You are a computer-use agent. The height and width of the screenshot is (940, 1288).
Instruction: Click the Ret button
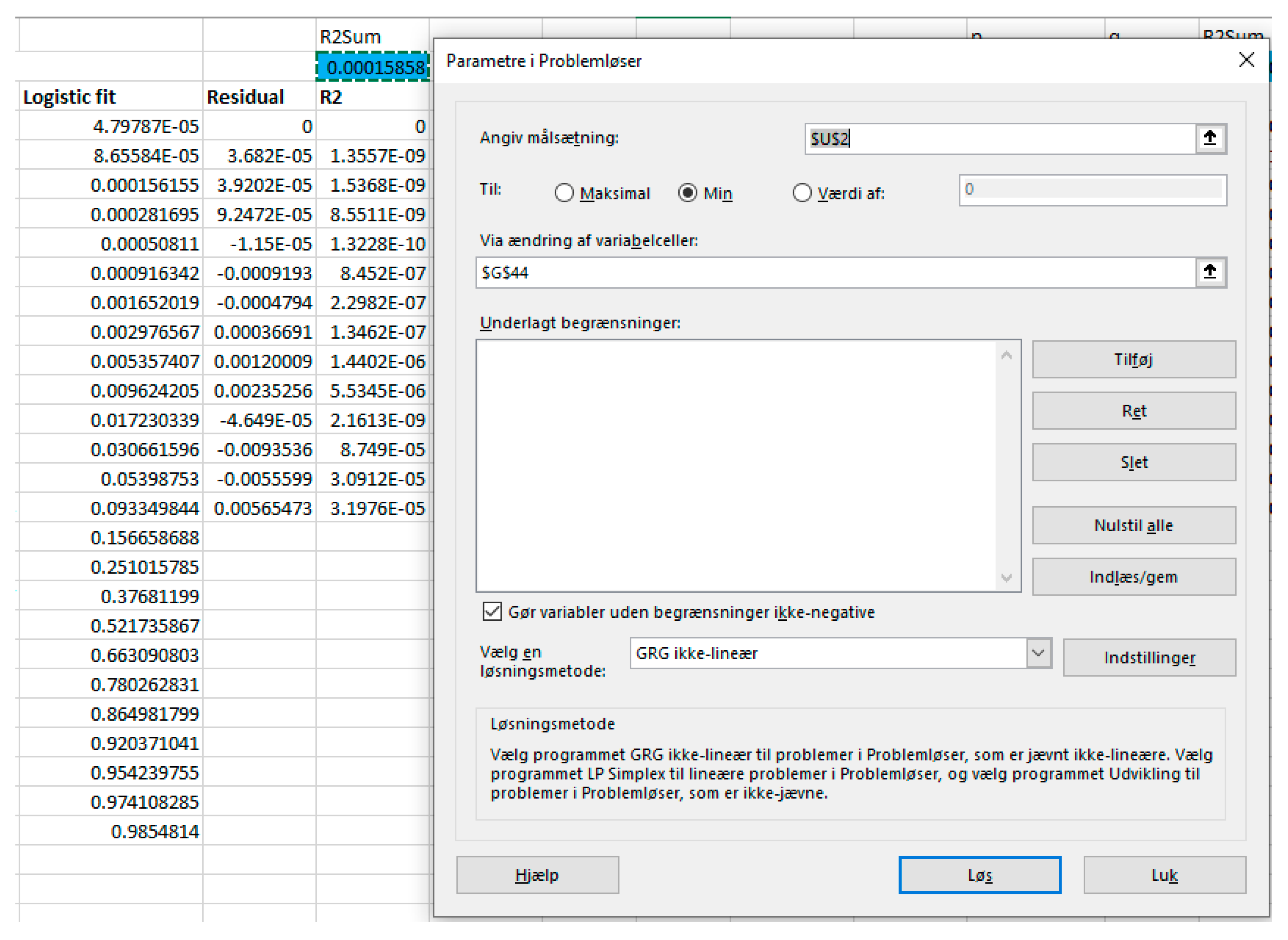tap(1133, 410)
